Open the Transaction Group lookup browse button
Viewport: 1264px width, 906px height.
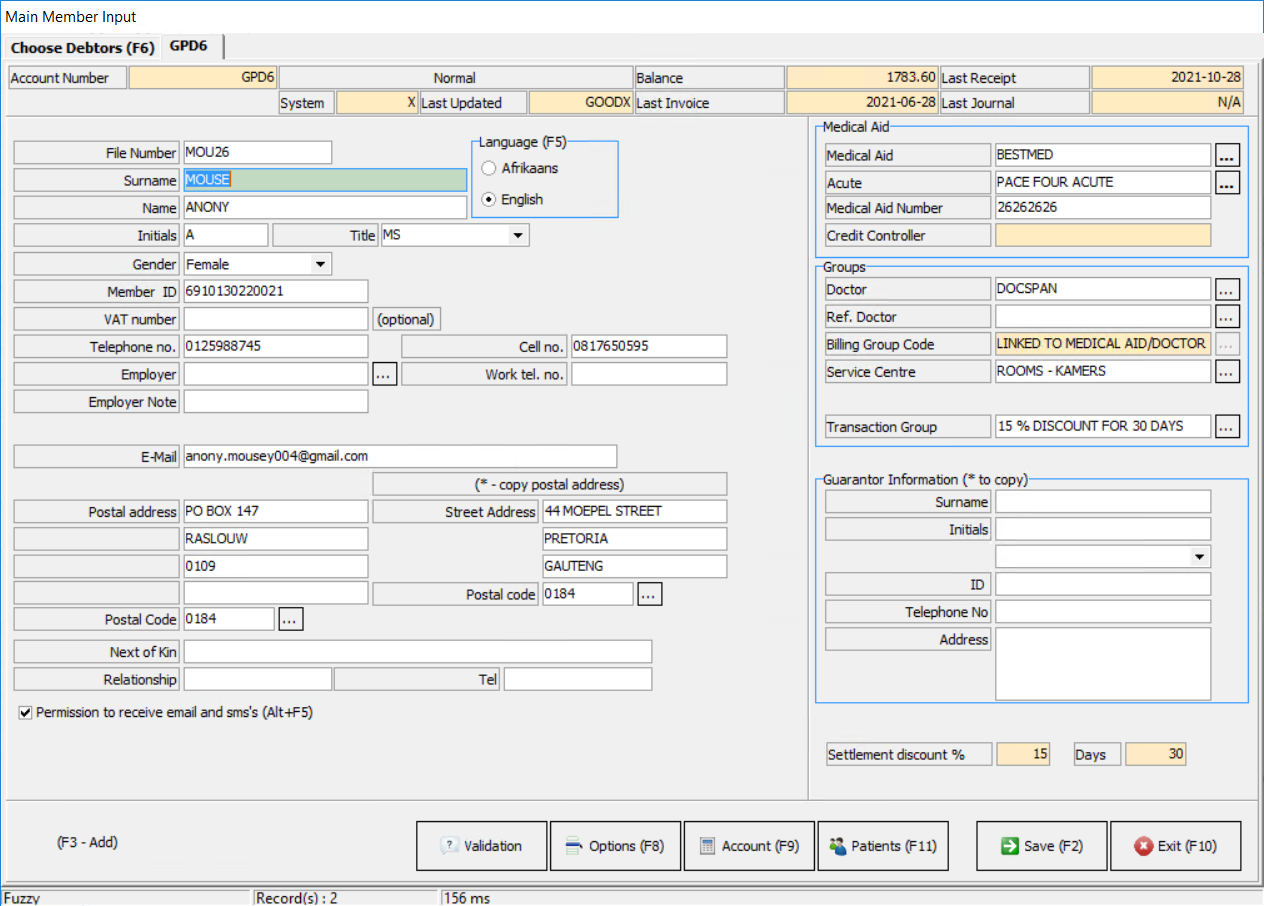[1227, 427]
